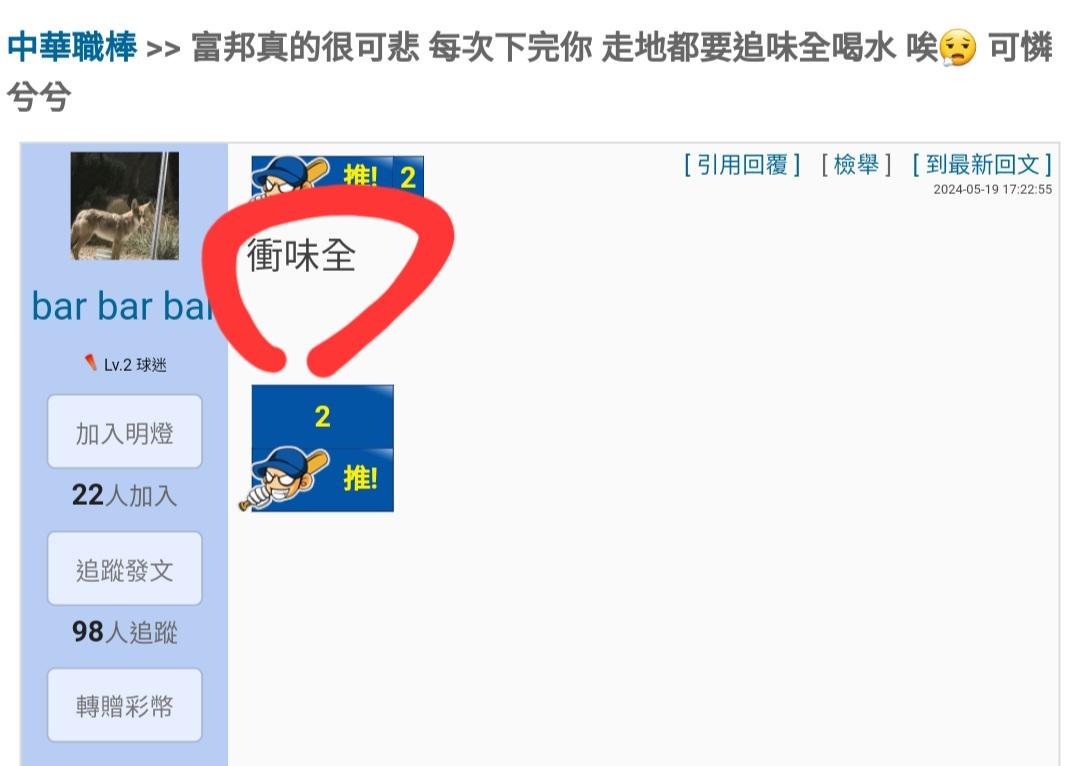Click the 加入明燈 button
Image resolution: width=1080 pixels, height=766 pixels.
pyautogui.click(x=125, y=432)
